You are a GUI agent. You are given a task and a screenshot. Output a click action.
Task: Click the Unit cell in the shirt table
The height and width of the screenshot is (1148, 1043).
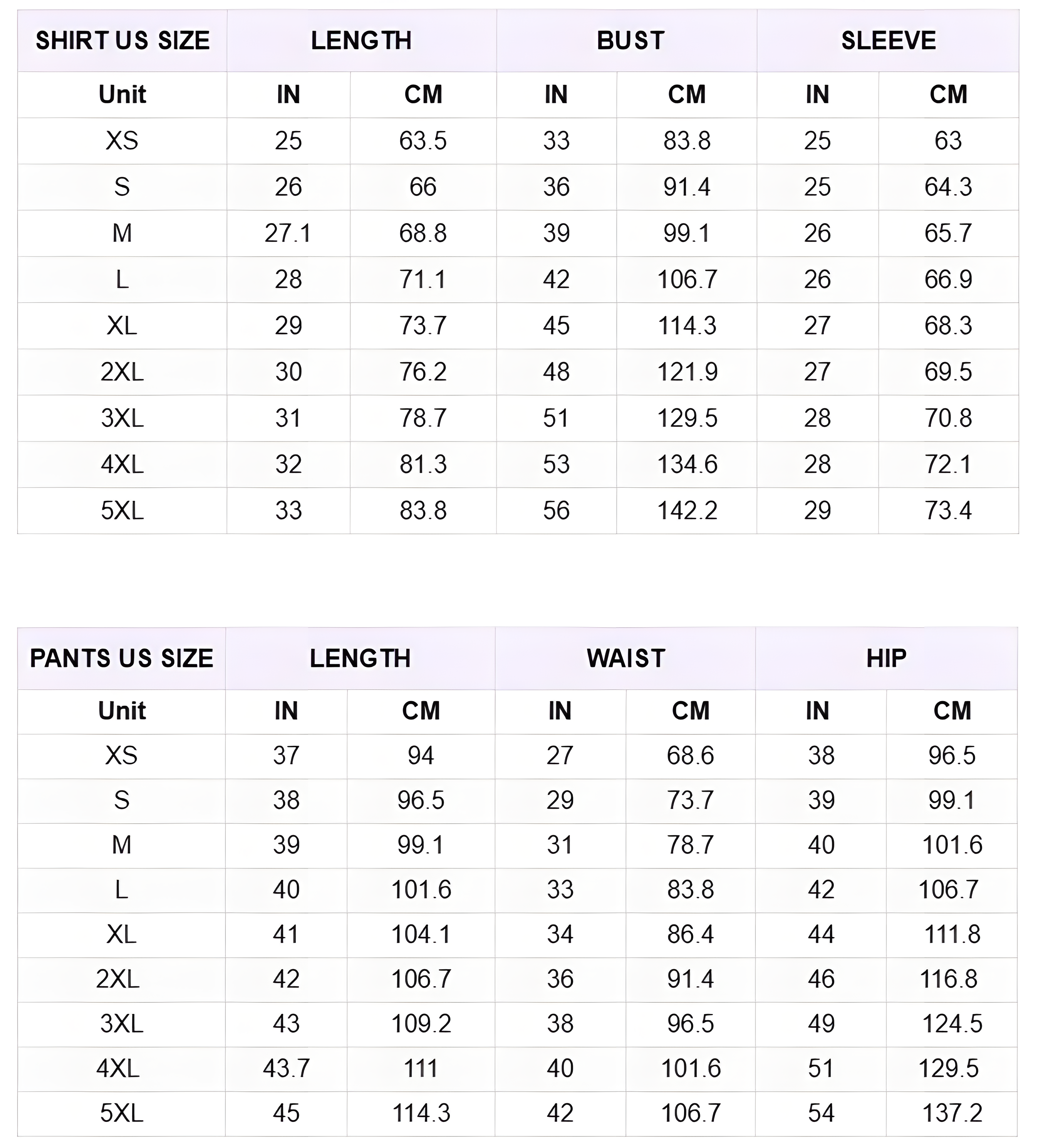(x=122, y=94)
